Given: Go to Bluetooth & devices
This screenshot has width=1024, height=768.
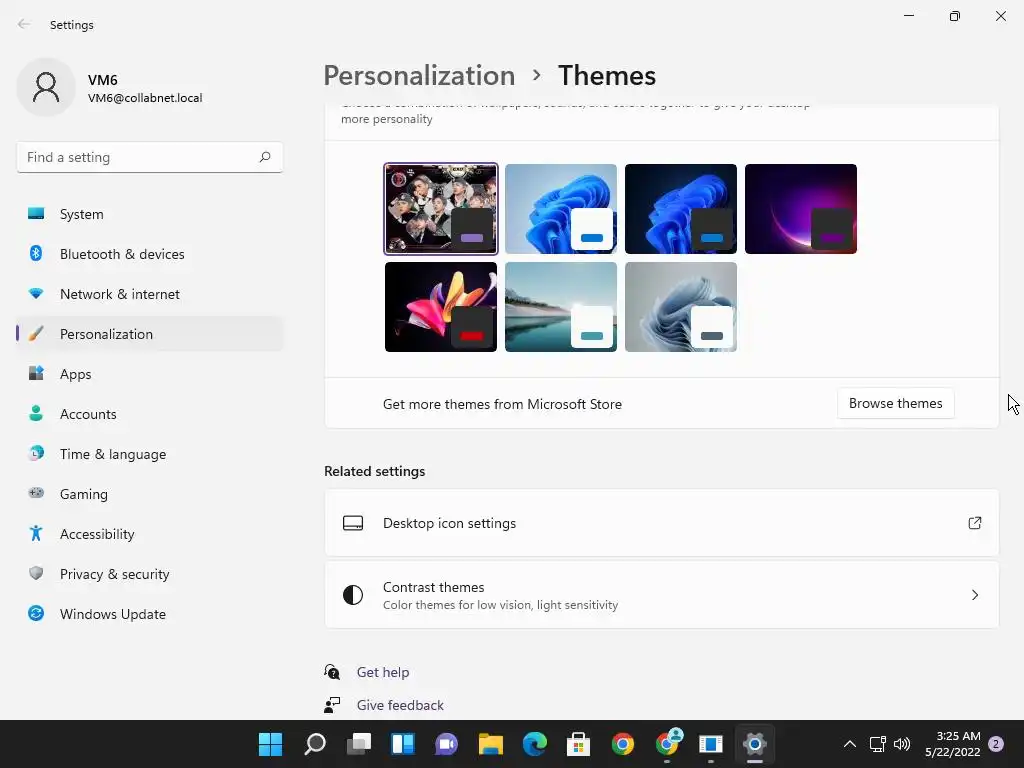Looking at the screenshot, I should [150, 253].
